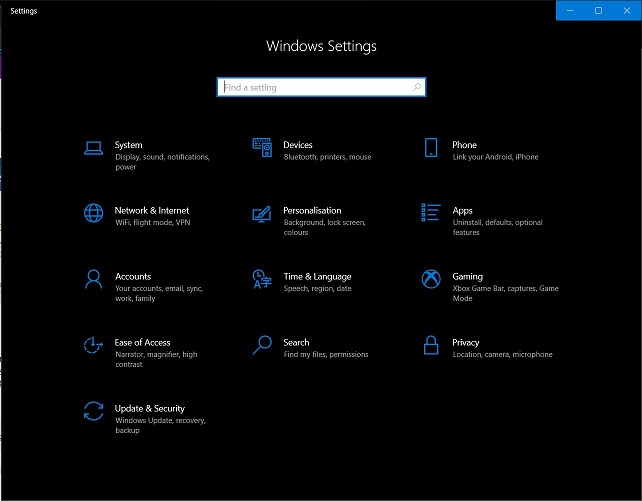Click the System heading

(129, 145)
